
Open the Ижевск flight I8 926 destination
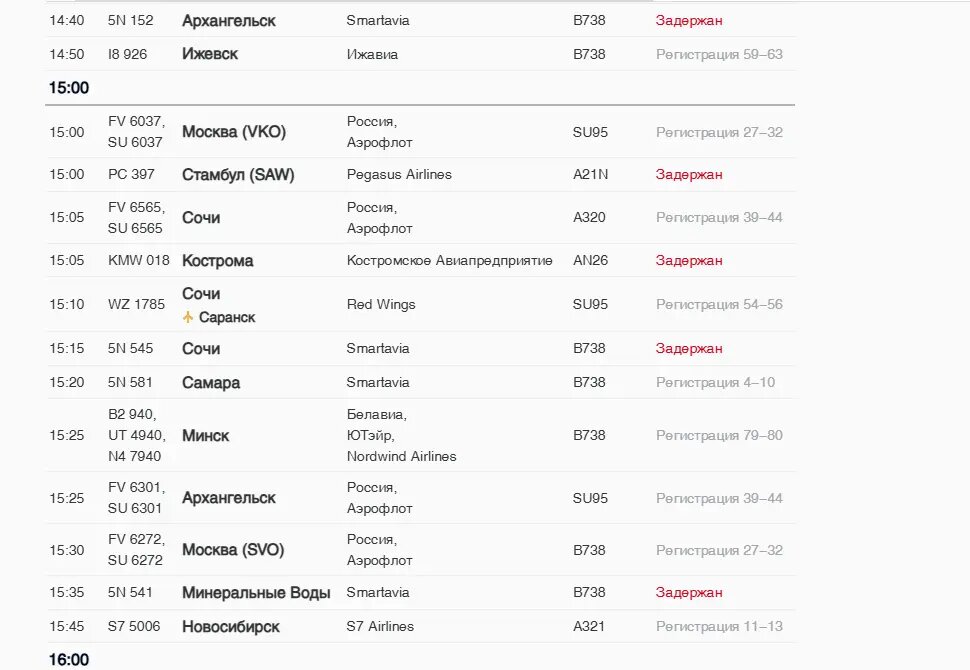click(210, 54)
